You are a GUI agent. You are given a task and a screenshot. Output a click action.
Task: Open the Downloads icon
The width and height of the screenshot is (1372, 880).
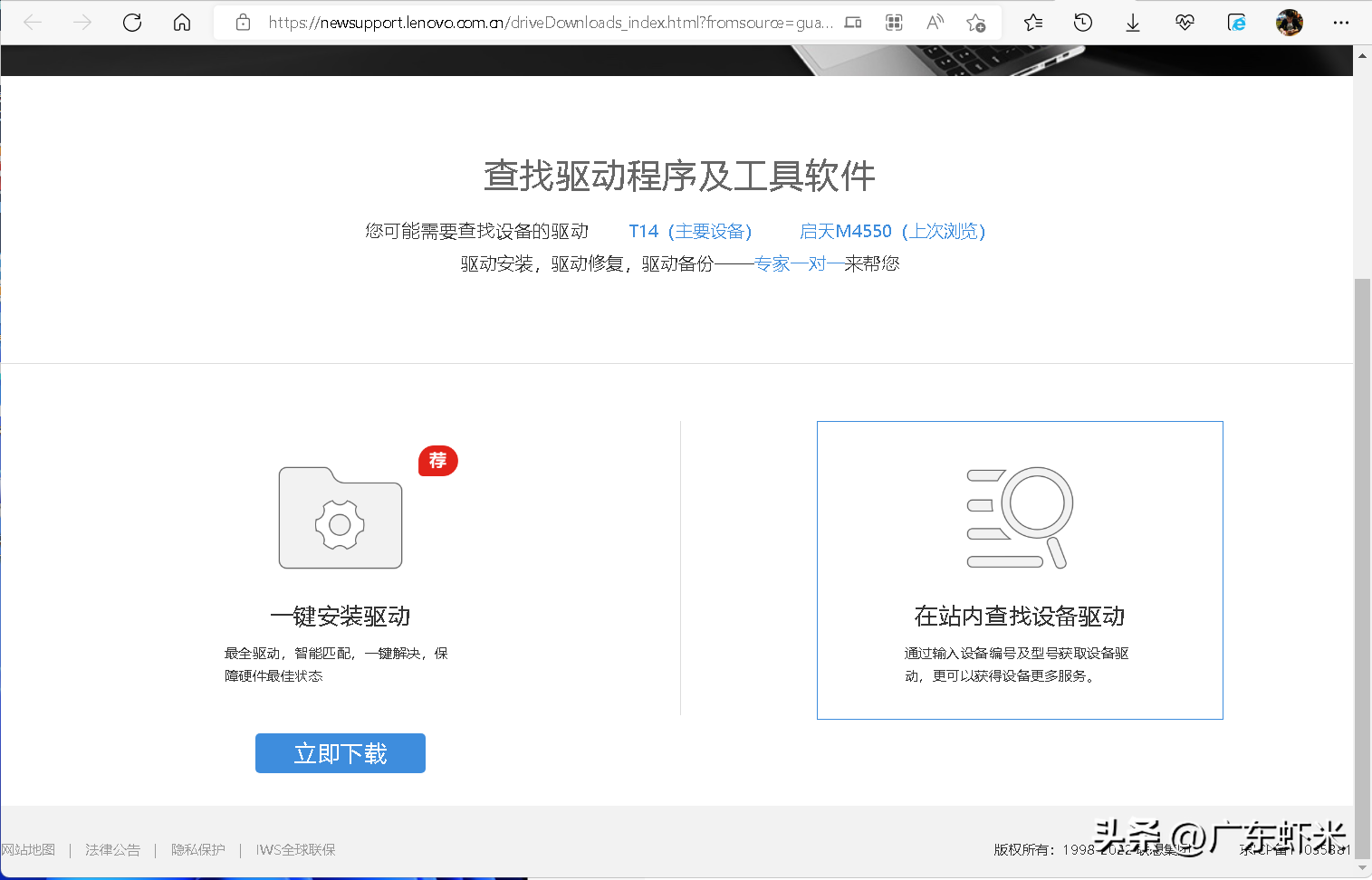[1133, 23]
